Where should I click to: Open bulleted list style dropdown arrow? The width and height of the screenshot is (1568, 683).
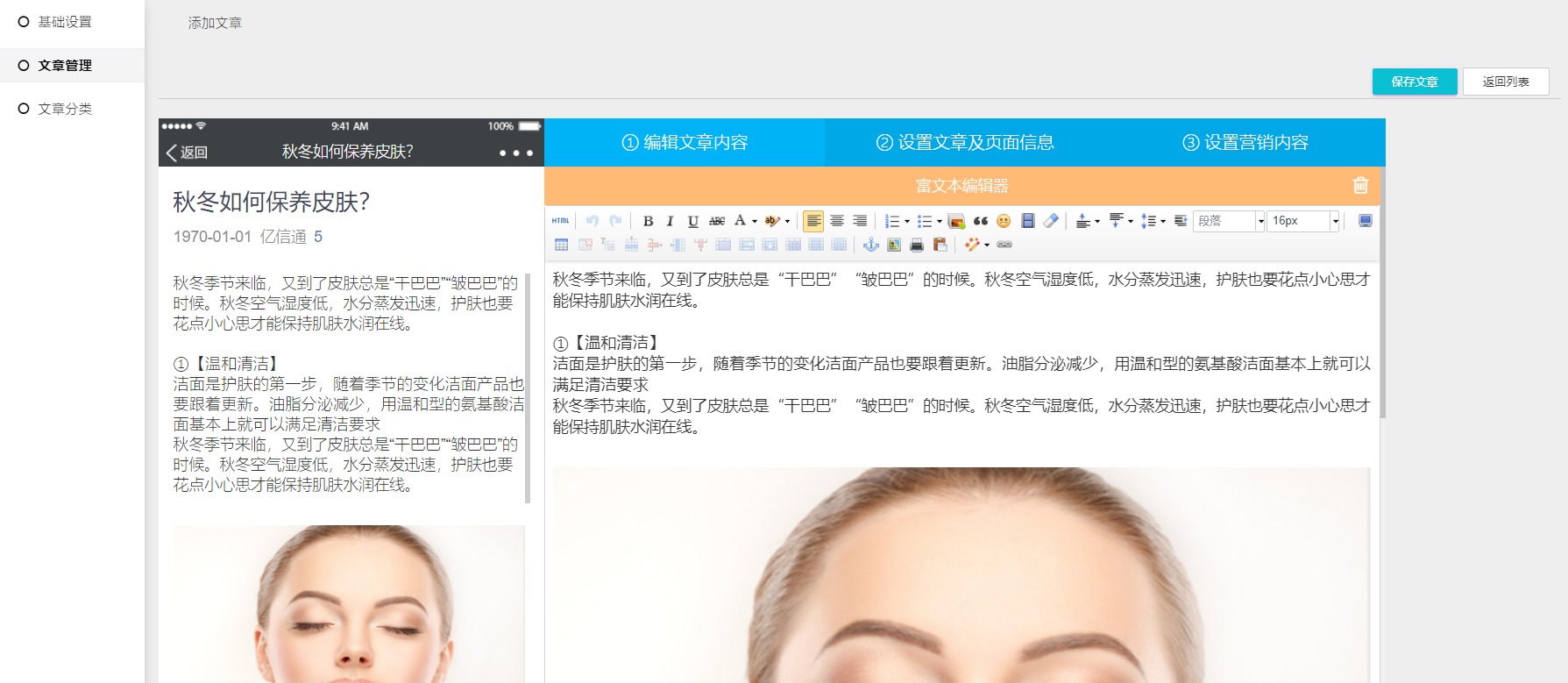[939, 221]
